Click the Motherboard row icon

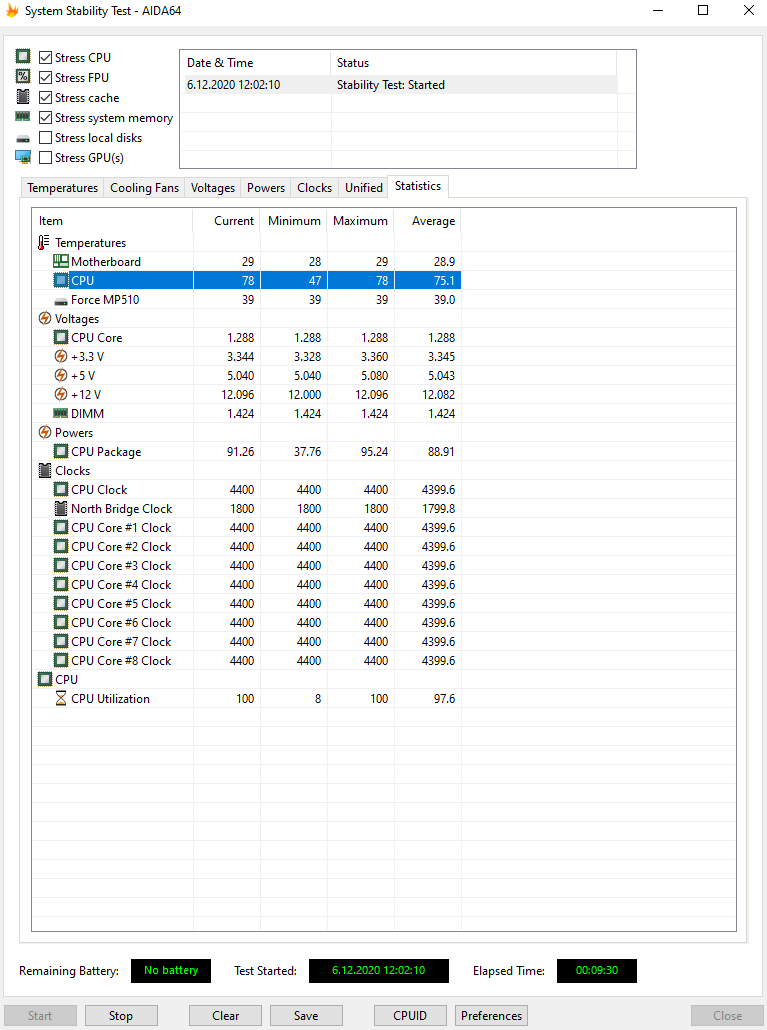pos(61,261)
